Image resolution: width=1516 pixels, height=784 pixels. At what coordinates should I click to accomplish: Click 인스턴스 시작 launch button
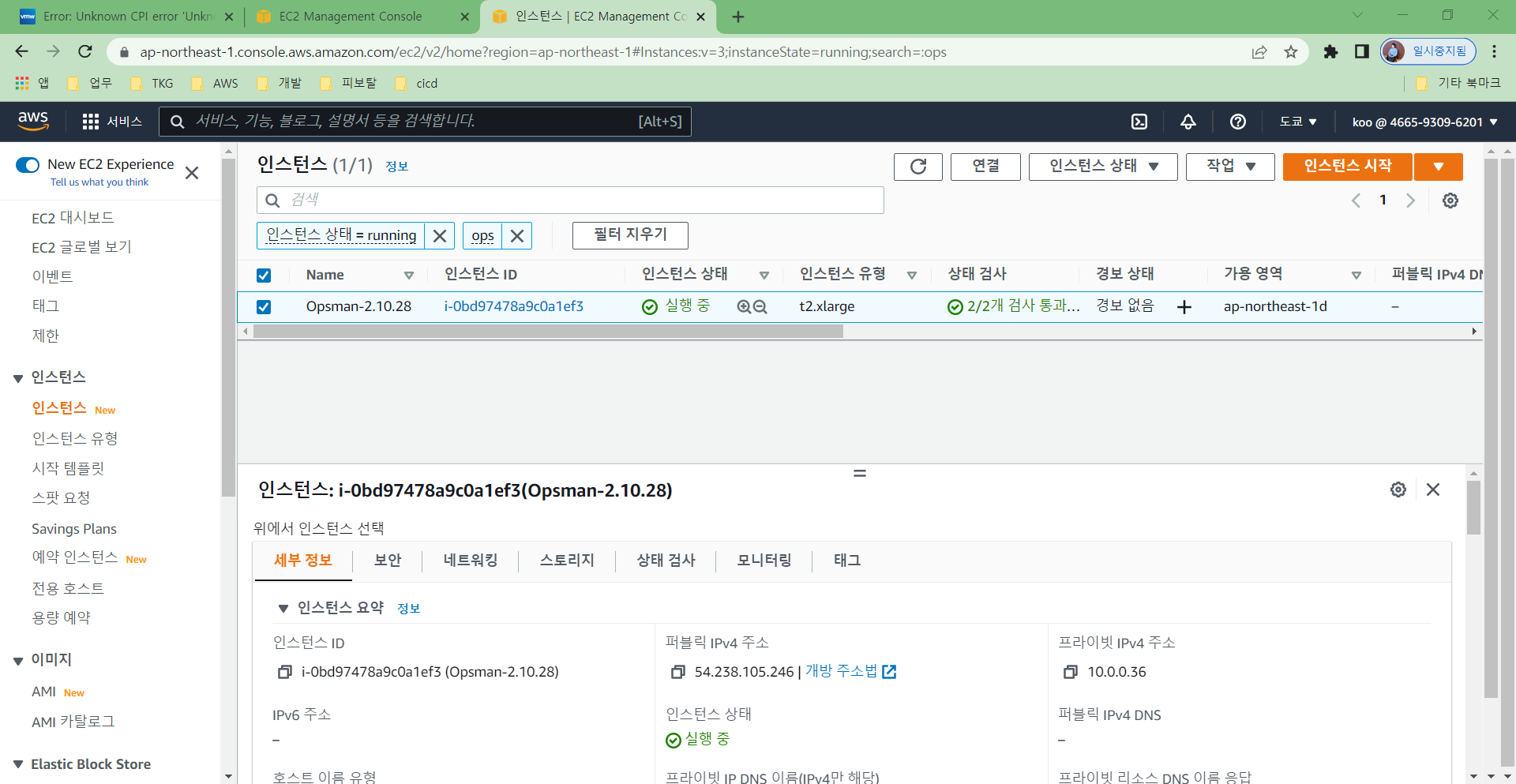(1348, 167)
